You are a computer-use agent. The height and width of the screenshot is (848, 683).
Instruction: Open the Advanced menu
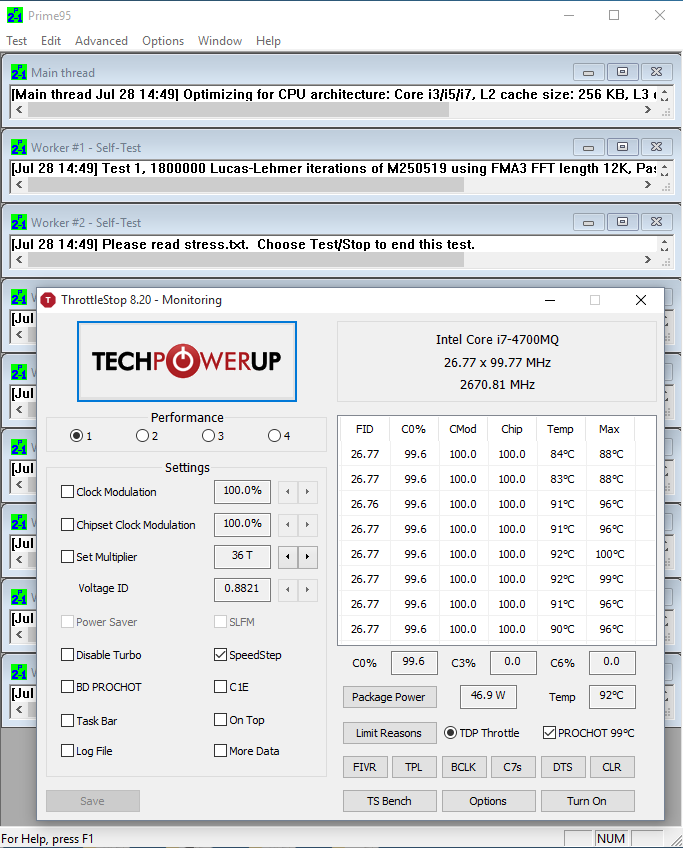pos(101,41)
